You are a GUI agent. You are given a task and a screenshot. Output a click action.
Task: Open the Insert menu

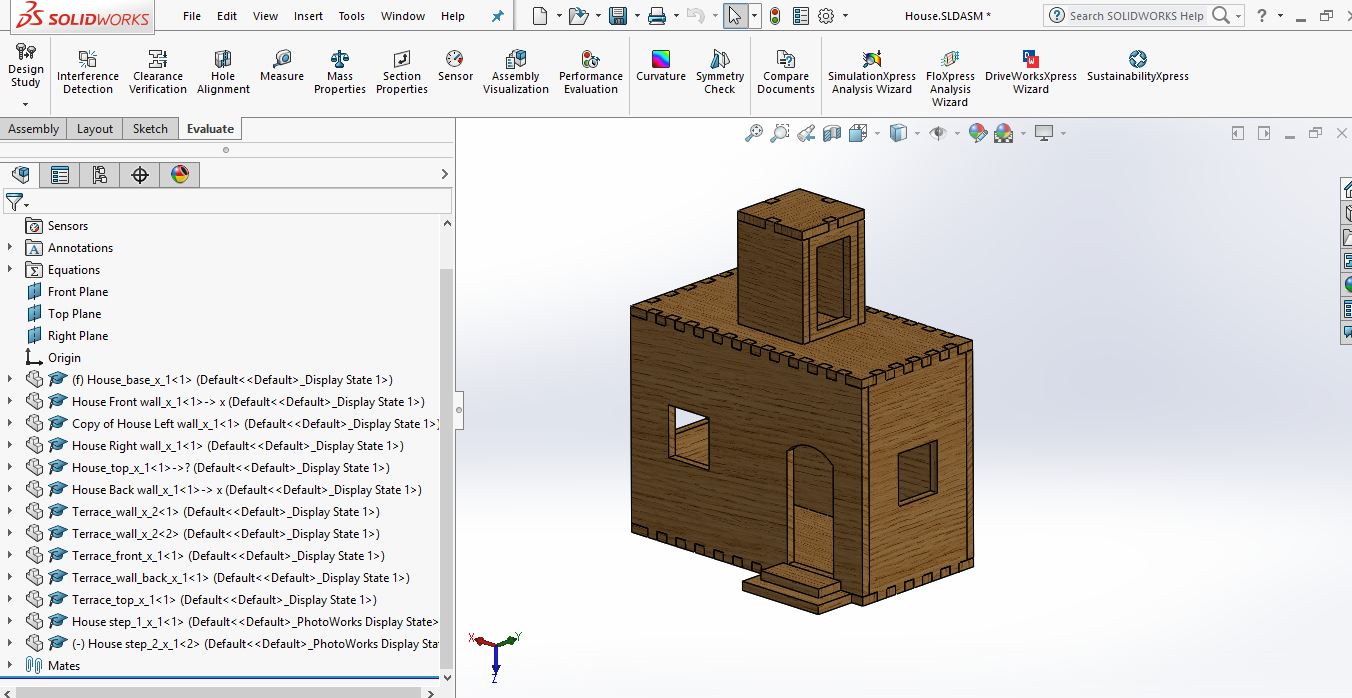click(x=308, y=16)
